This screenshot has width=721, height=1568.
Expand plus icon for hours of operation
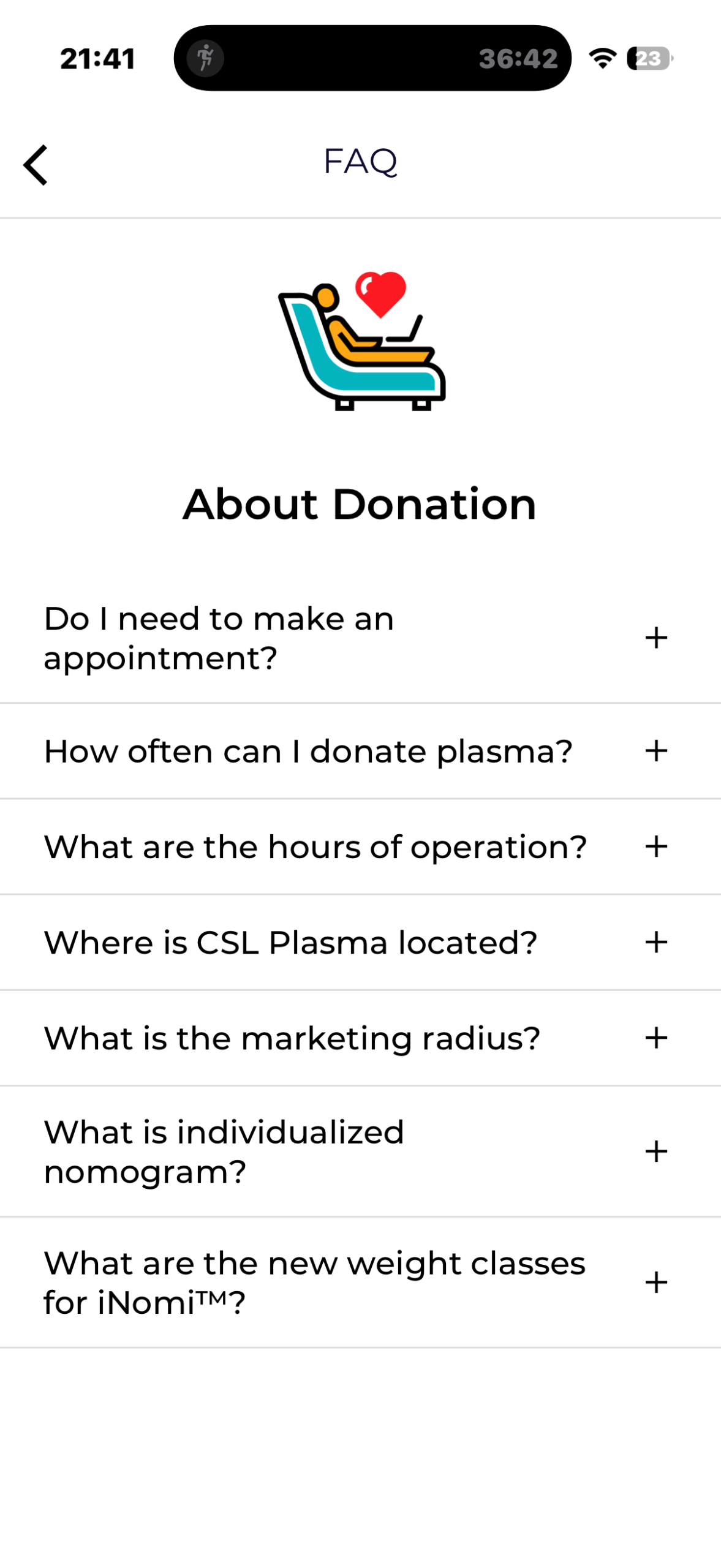click(x=656, y=846)
